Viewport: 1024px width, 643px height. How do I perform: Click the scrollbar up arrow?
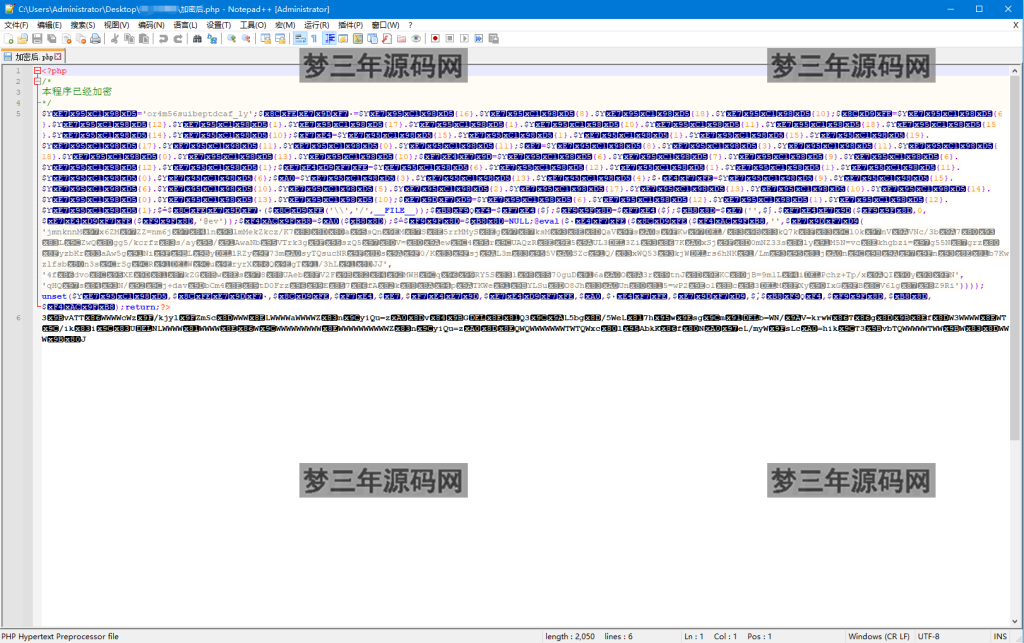click(1014, 71)
